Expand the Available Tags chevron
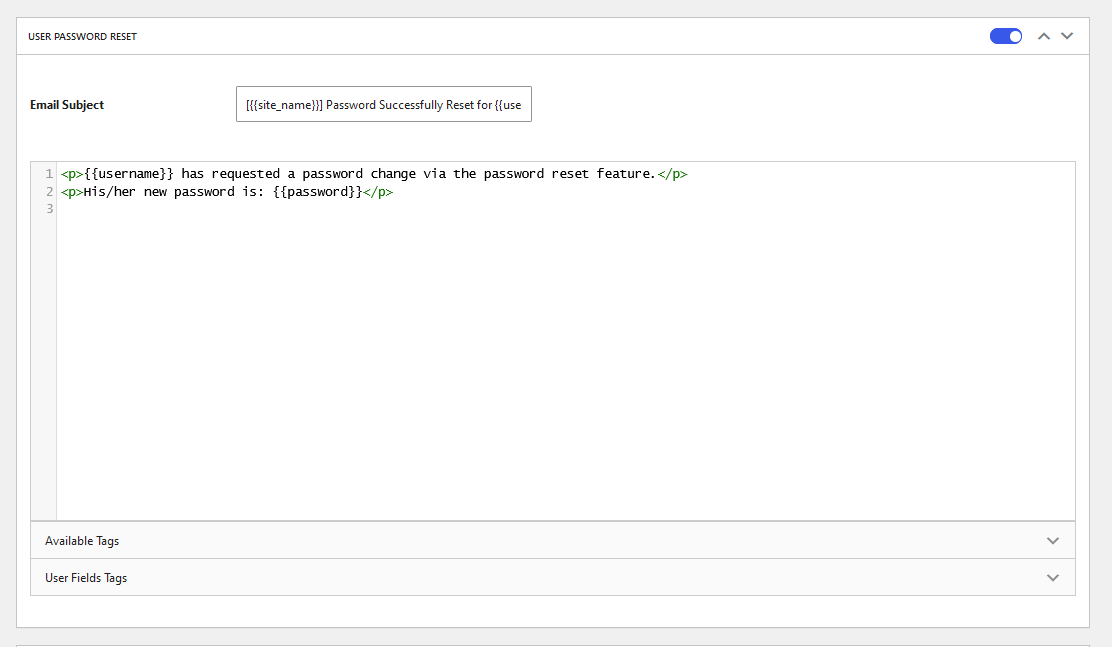The image size is (1112, 647). pyautogui.click(x=1052, y=540)
